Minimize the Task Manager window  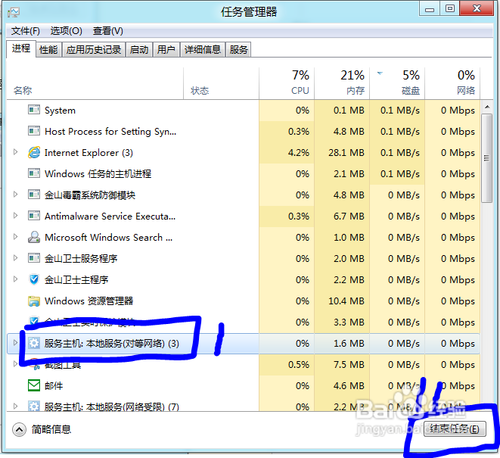(x=430, y=9)
